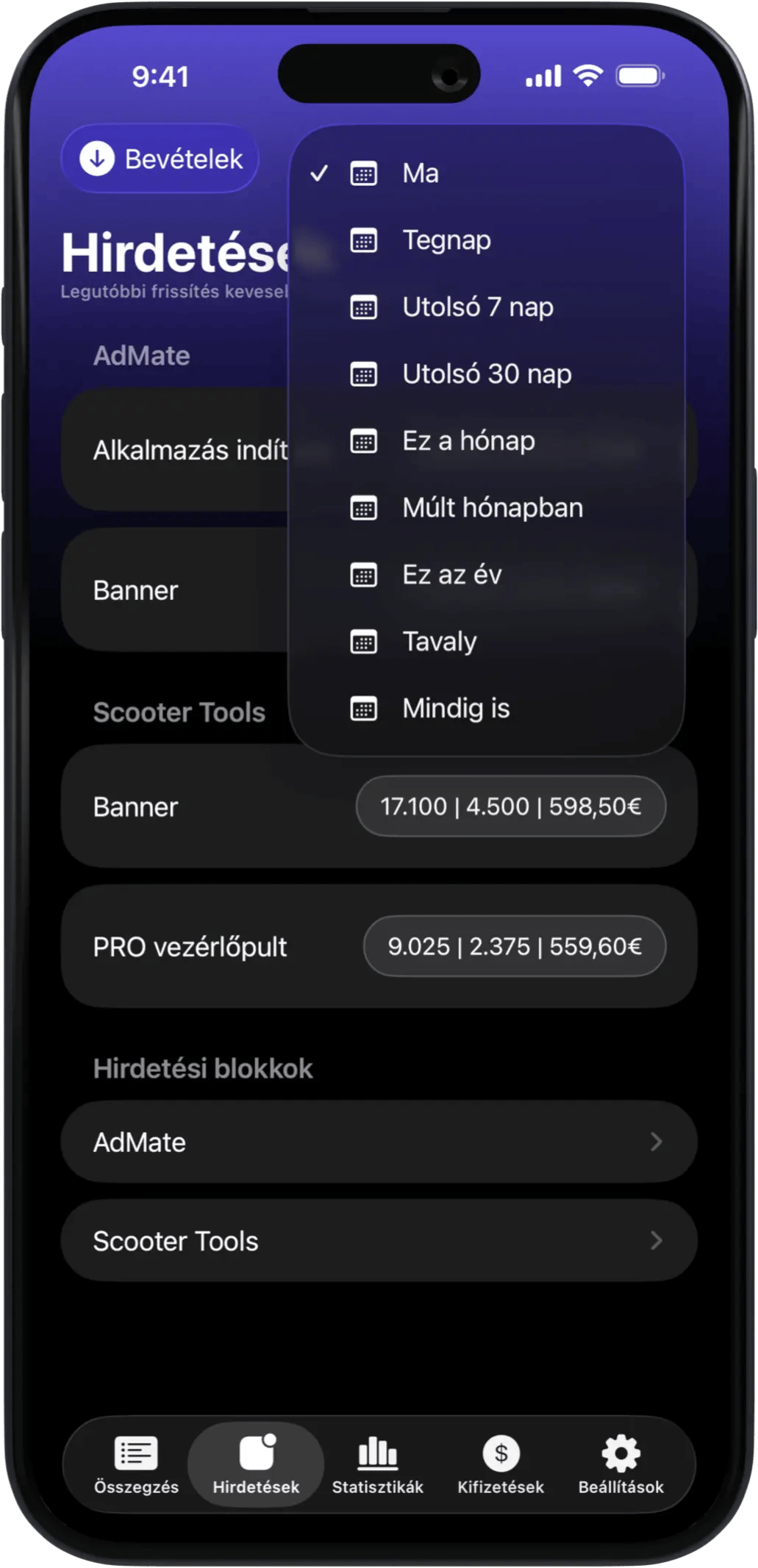Click Banner stats pill 17.100 | 4.500
This screenshot has height=1568, width=758.
(x=510, y=806)
